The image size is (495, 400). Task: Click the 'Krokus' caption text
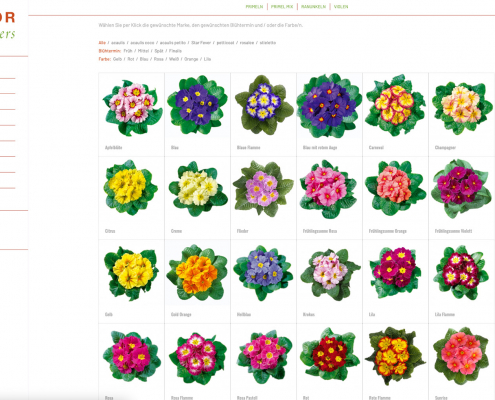click(309, 314)
